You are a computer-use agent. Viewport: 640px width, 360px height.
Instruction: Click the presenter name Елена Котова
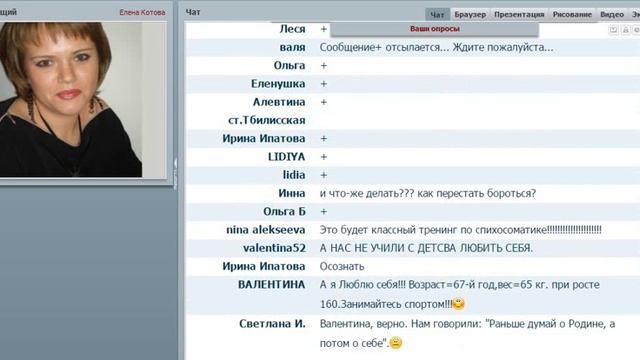tap(142, 13)
